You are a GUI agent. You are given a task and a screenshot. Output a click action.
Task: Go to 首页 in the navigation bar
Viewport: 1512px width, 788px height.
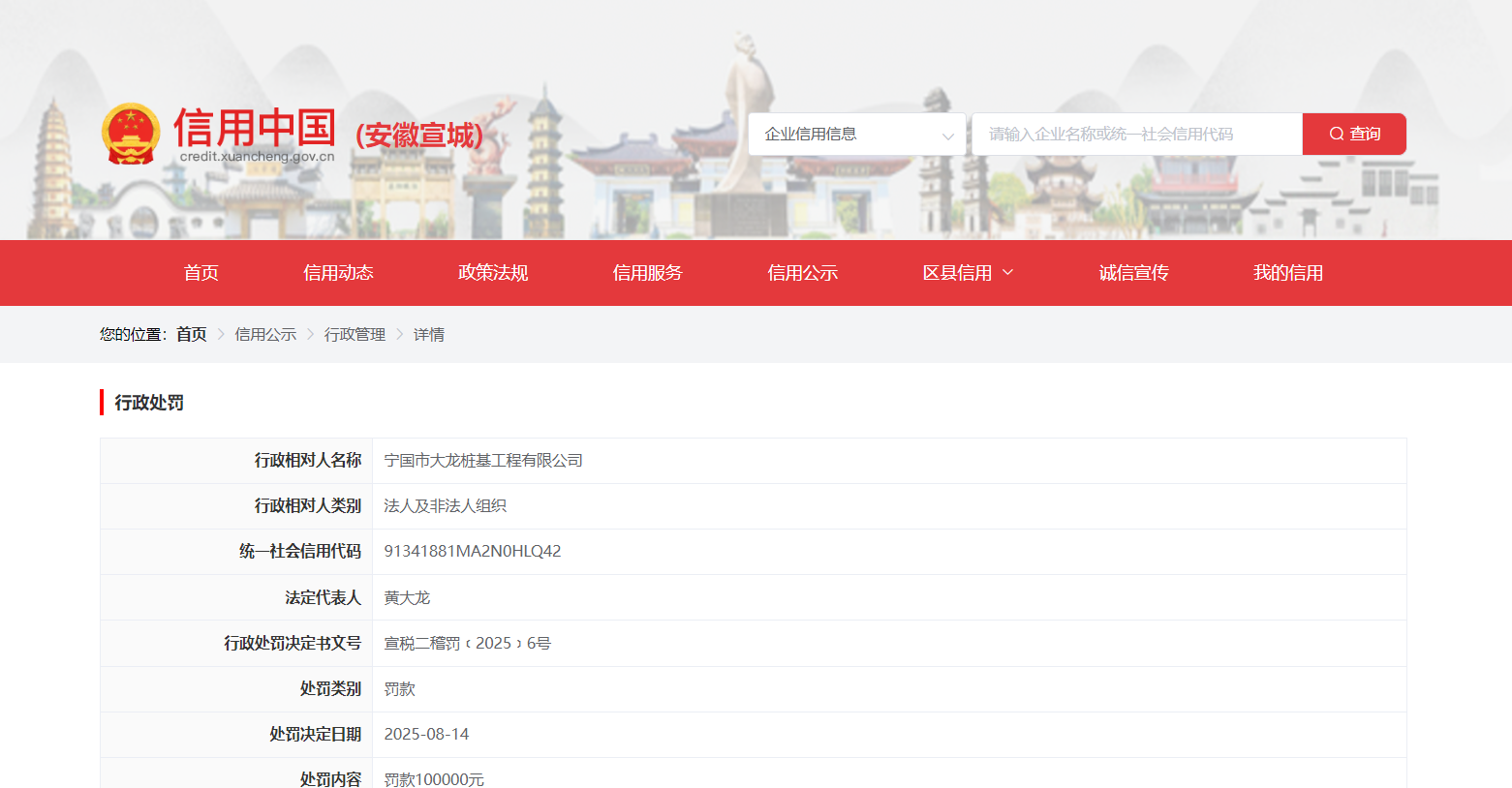[201, 273]
